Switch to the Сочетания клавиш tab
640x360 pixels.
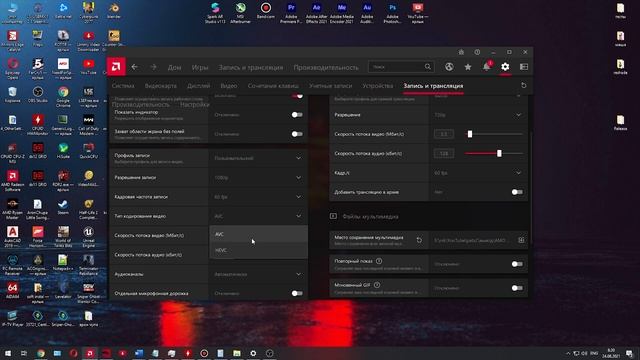pyautogui.click(x=273, y=86)
